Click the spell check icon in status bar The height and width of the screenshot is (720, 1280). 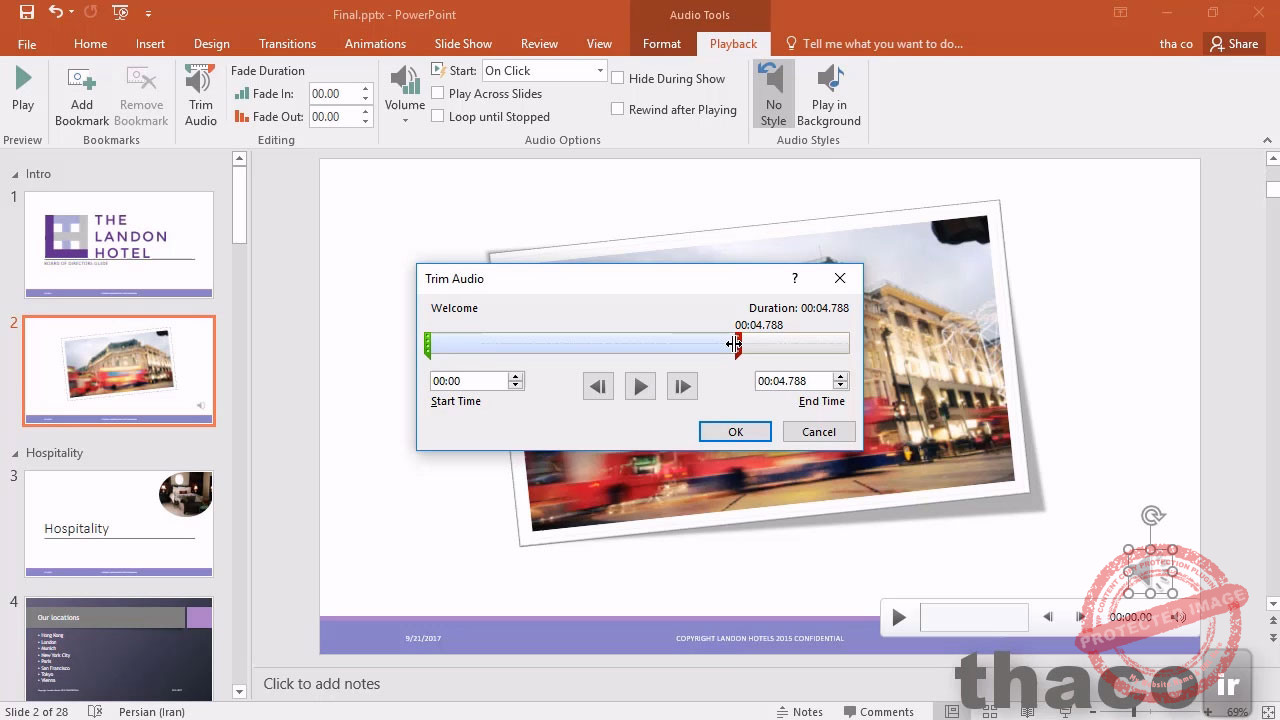pos(95,711)
